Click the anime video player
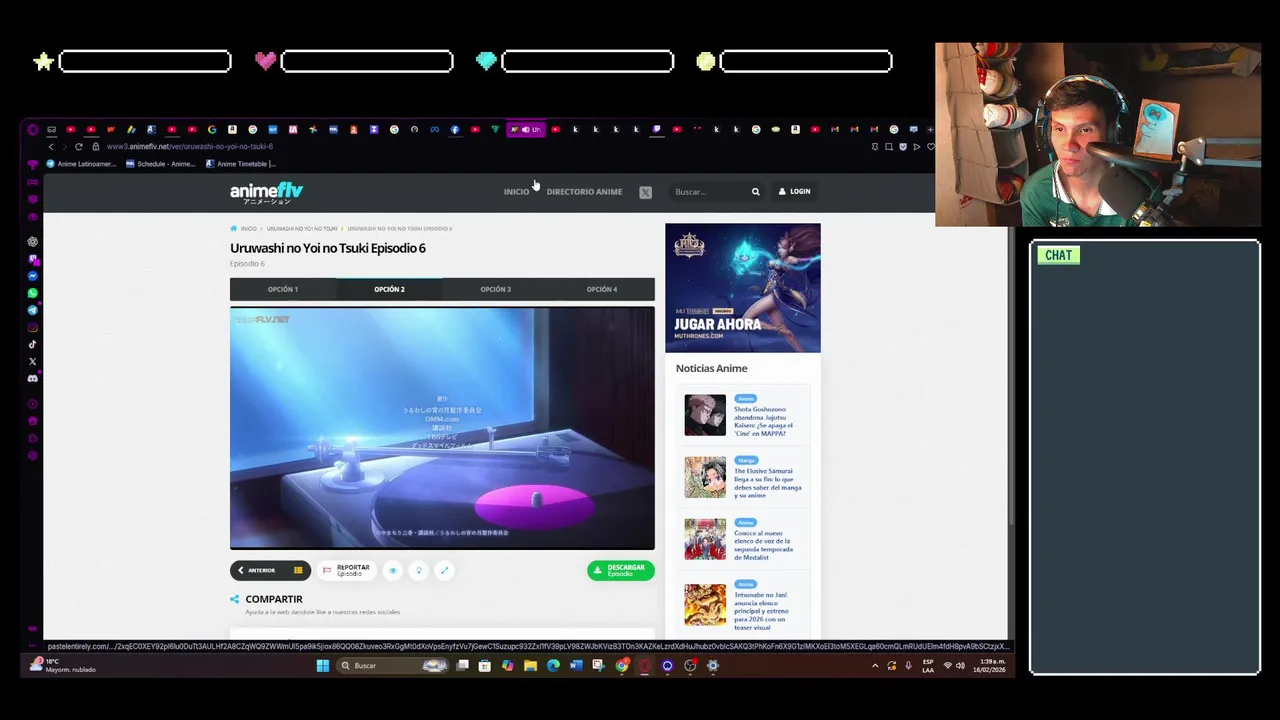The image size is (1280, 720). (442, 428)
